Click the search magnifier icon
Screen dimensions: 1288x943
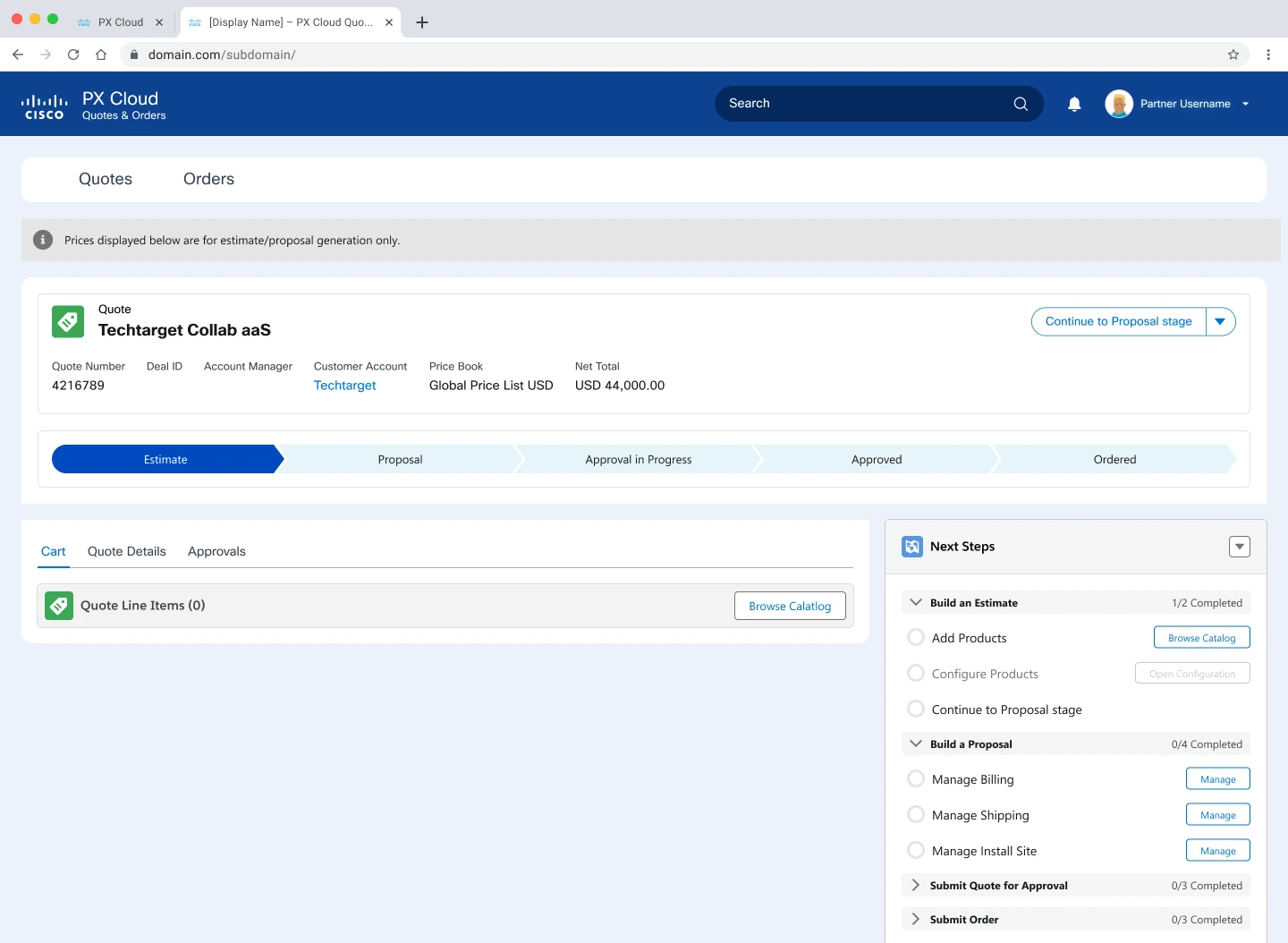pyautogui.click(x=1021, y=104)
